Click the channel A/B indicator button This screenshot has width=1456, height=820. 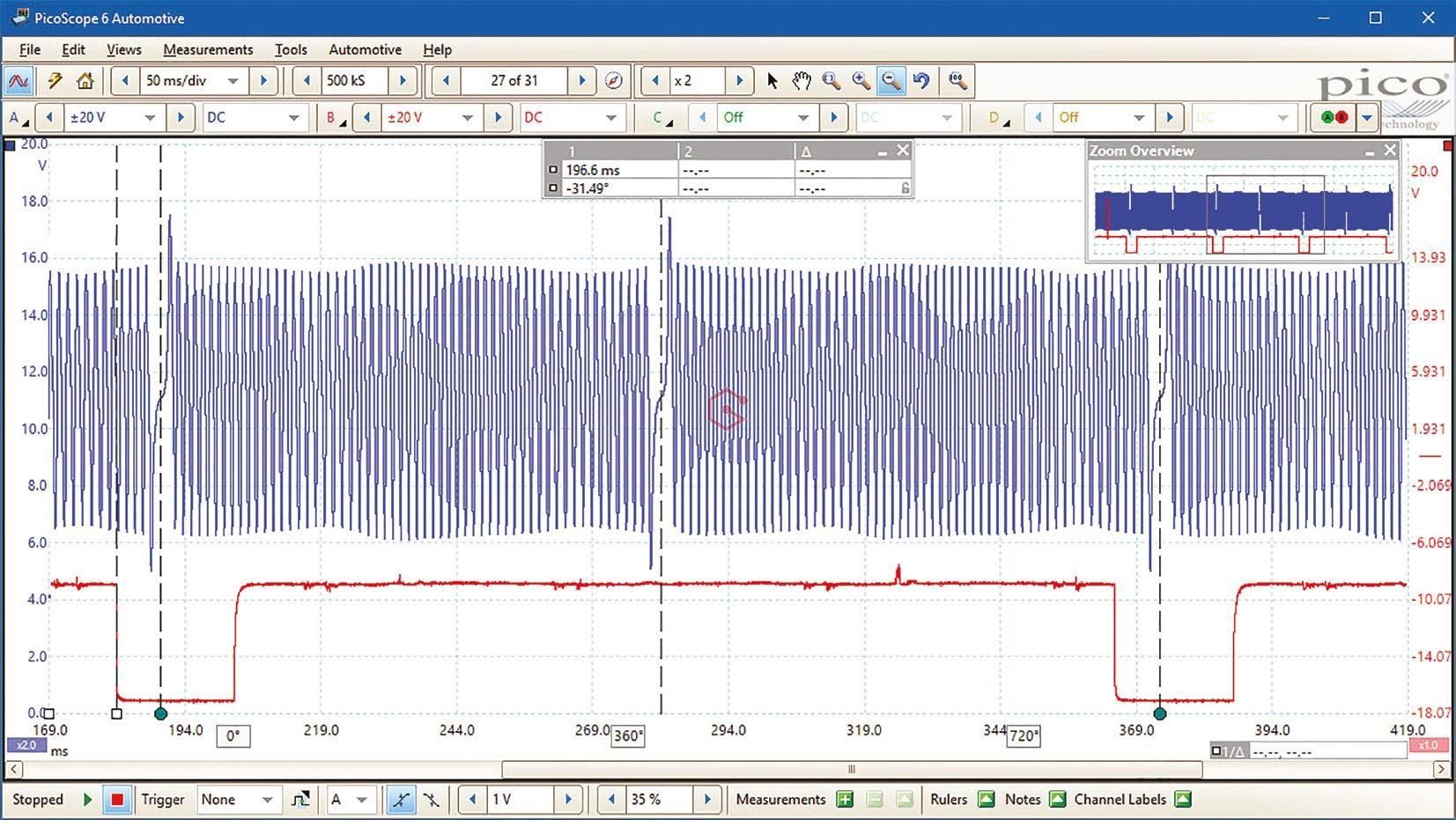tap(1334, 117)
